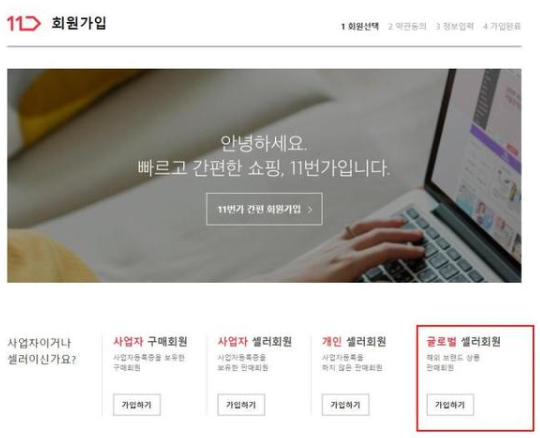The width and height of the screenshot is (540, 438).
Task: Click the 사업자 셀러회원 title
Action: [255, 341]
